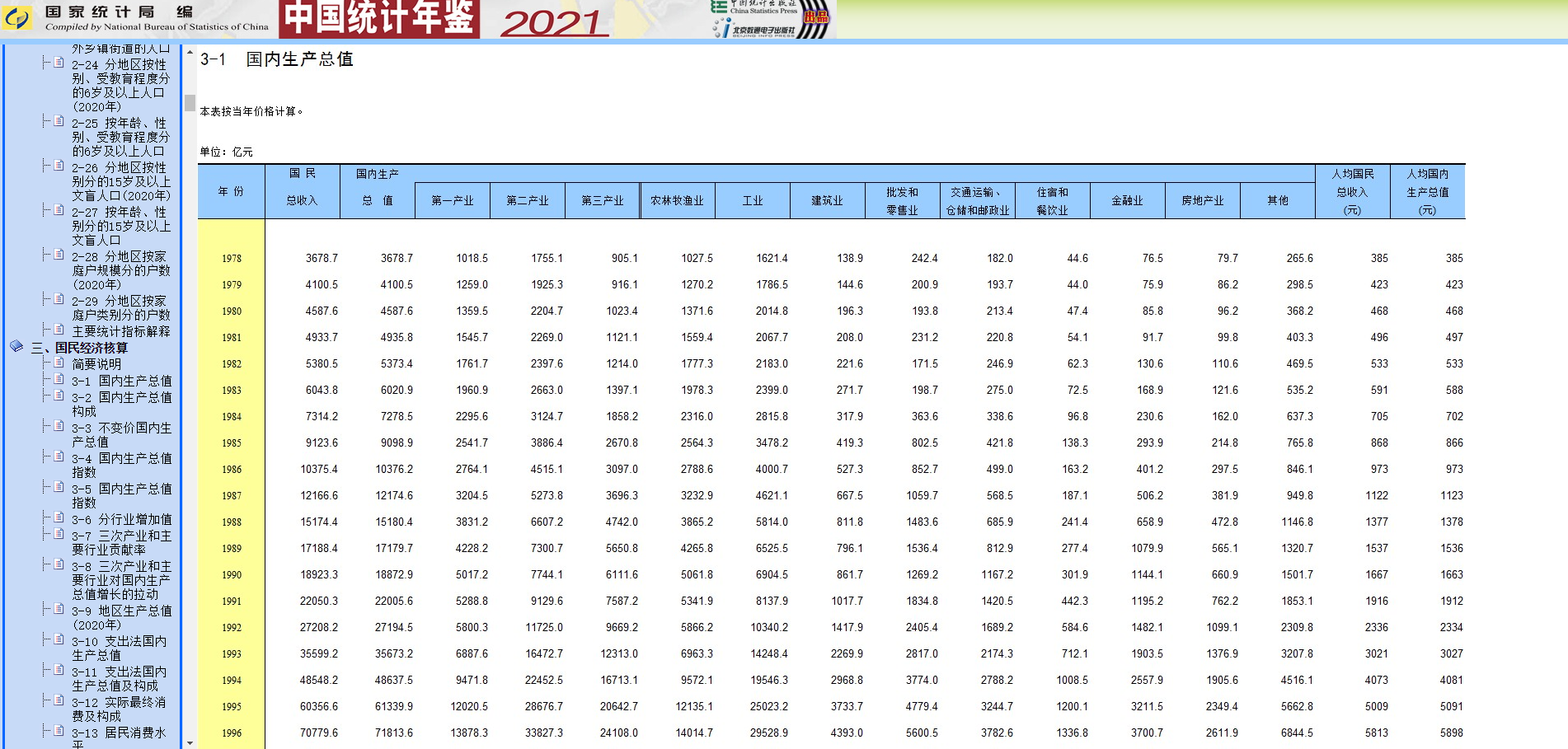This screenshot has width=1568, height=749.
Task: Click the 建筑业 column header
Action: click(x=828, y=200)
